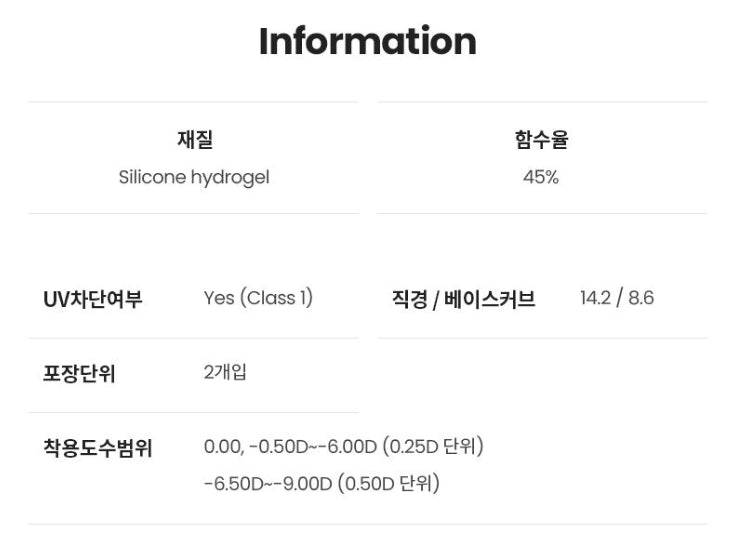
Task: Select the 재질 label
Action: point(194,140)
